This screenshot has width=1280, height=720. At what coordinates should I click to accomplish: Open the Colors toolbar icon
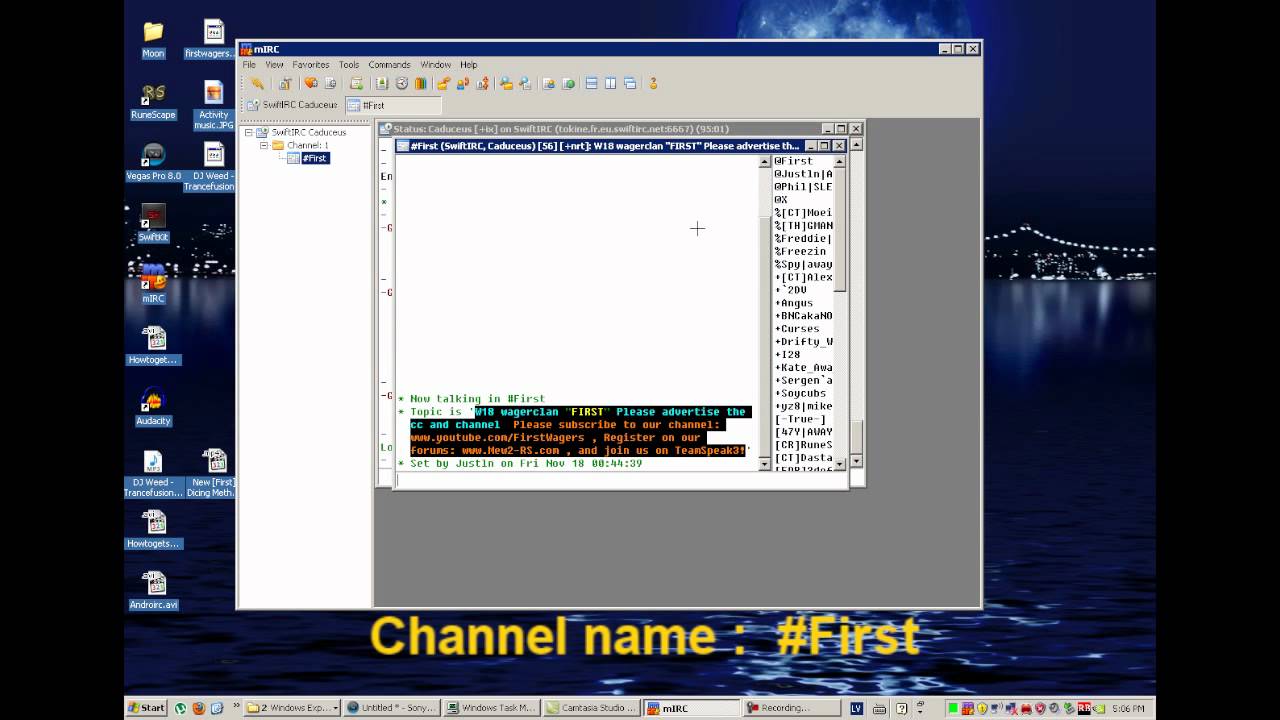coord(421,84)
